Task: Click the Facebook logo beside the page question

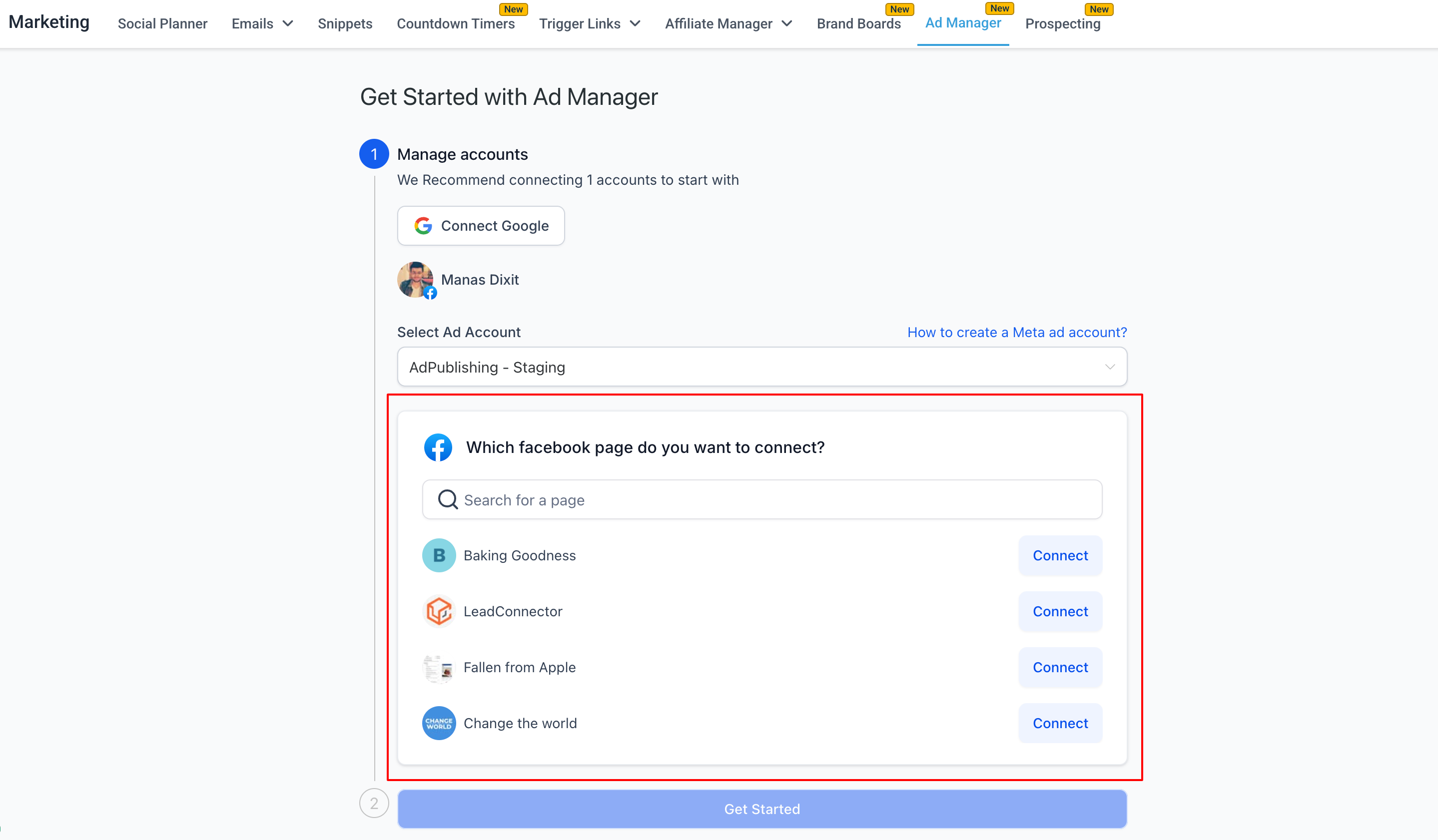Action: pos(438,447)
